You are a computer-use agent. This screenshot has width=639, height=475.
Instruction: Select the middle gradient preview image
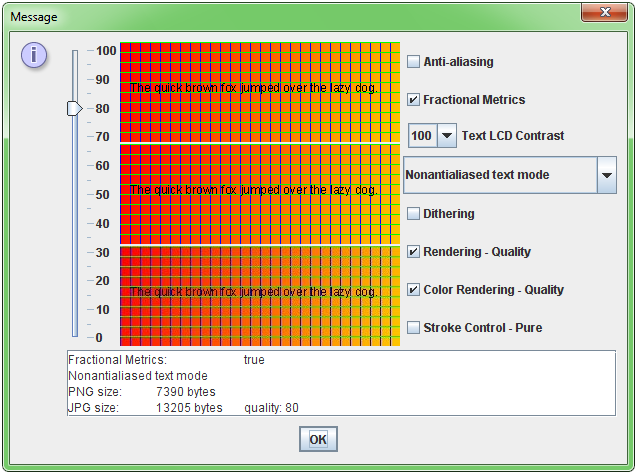(259, 193)
